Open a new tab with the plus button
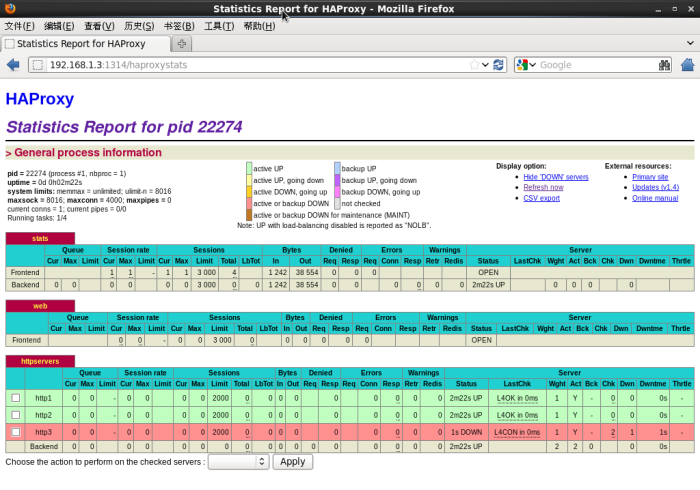This screenshot has height=490, width=700. pos(181,44)
